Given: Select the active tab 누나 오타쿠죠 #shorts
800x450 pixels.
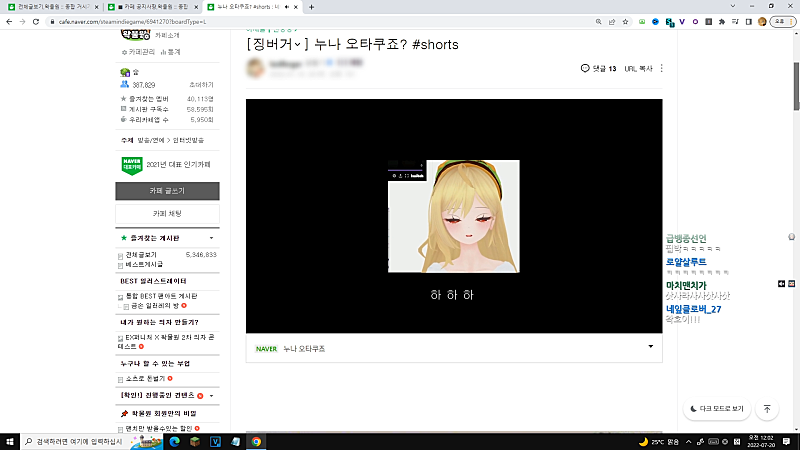Looking at the screenshot, I should click(x=247, y=7).
